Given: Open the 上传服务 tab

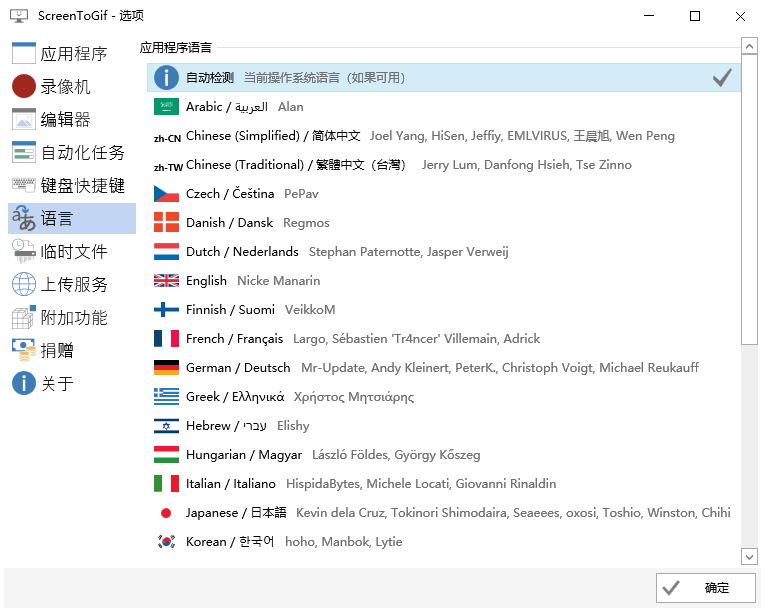Looking at the screenshot, I should [x=72, y=284].
